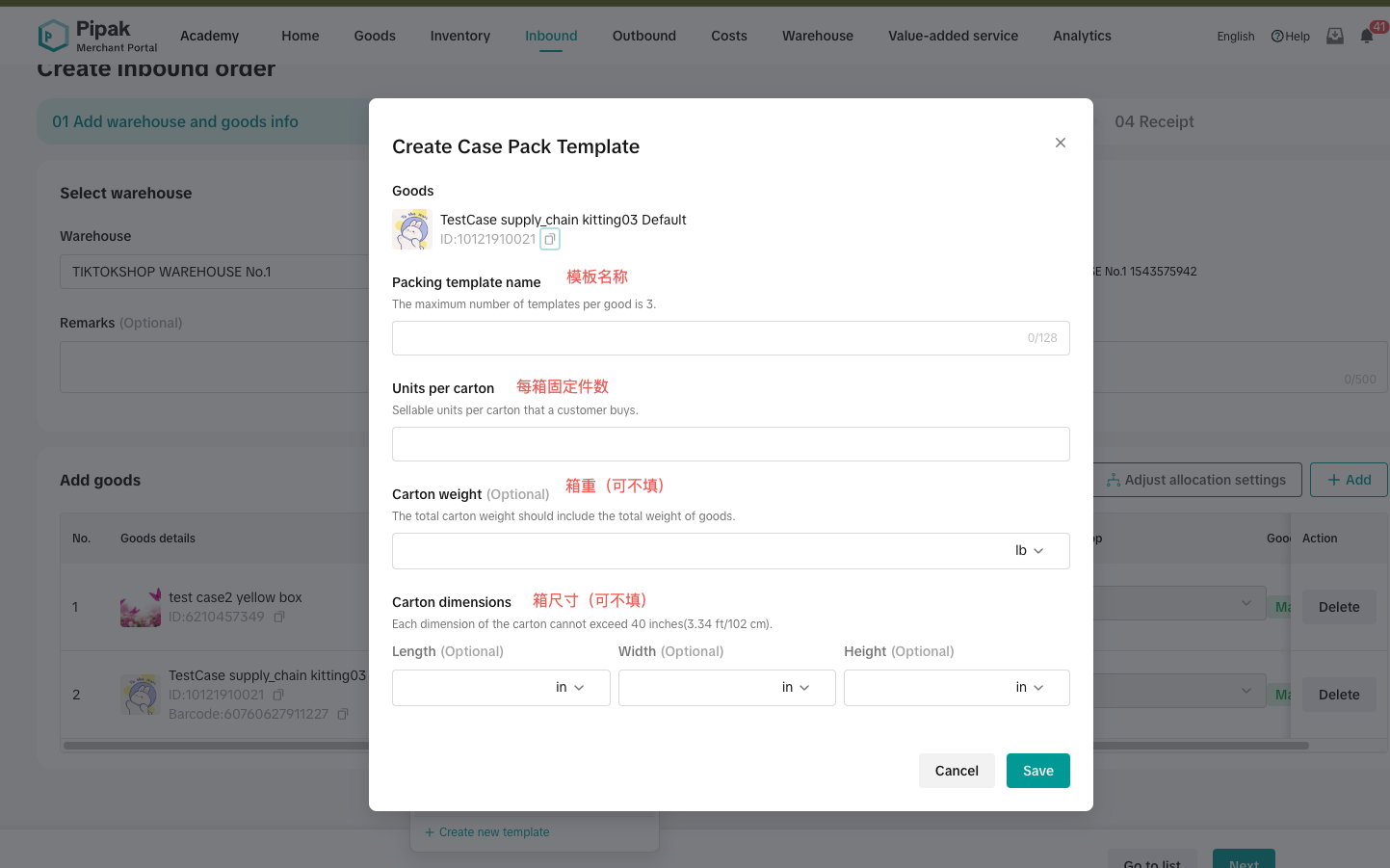1390x868 pixels.
Task: Click the Pipak Merchant Portal logo
Action: 97,36
